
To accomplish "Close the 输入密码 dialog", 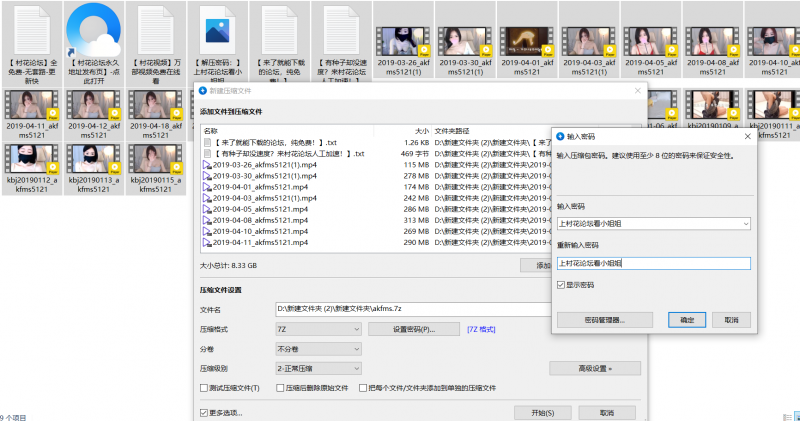I will click(747, 136).
